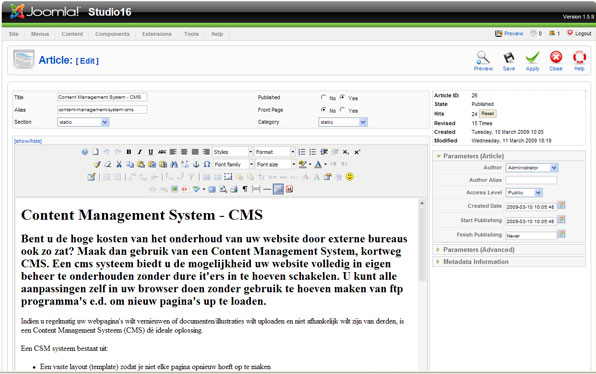Click the editor vertical scrollbar
The height and width of the screenshot is (374, 596).
pos(422,285)
